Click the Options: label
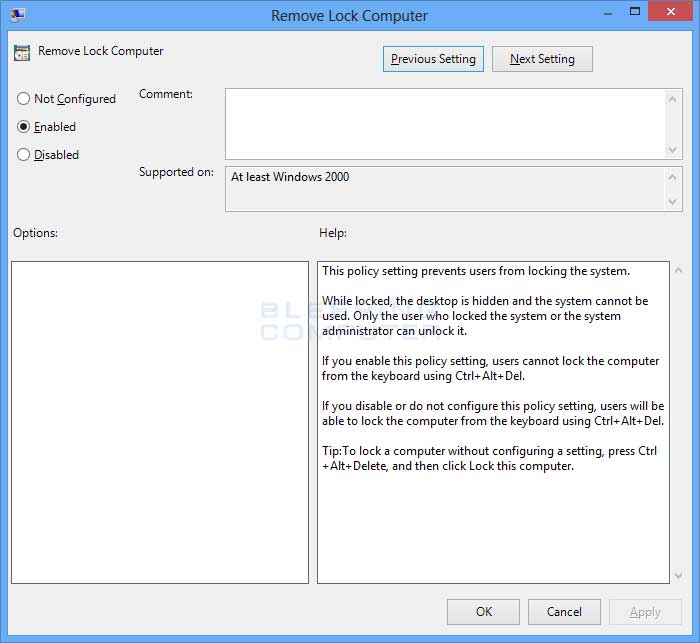This screenshot has width=700, height=643. tap(35, 233)
